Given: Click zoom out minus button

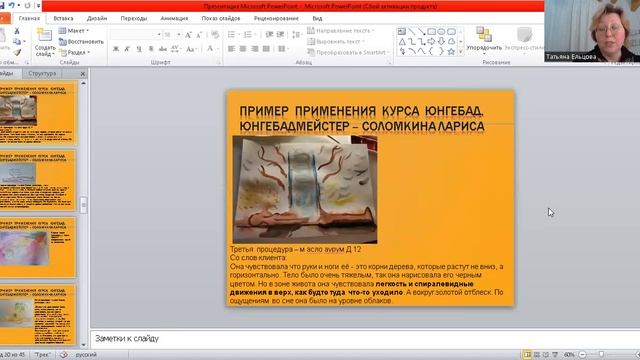Looking at the screenshot, I should pyautogui.click(x=582, y=355).
